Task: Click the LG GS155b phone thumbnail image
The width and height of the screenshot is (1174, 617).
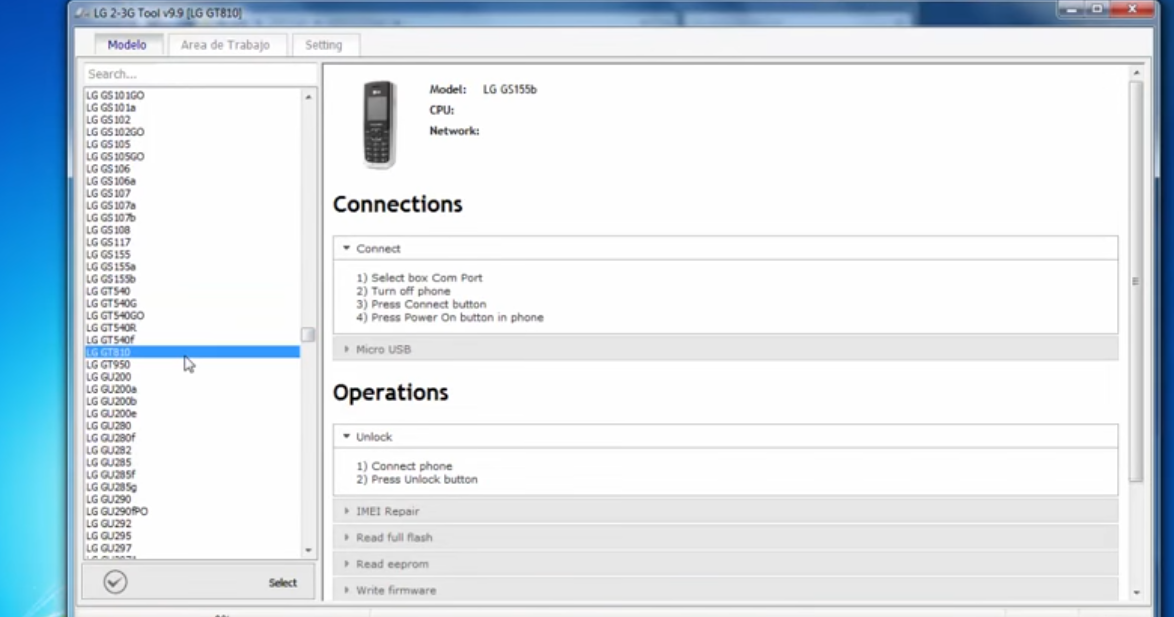Action: [379, 123]
